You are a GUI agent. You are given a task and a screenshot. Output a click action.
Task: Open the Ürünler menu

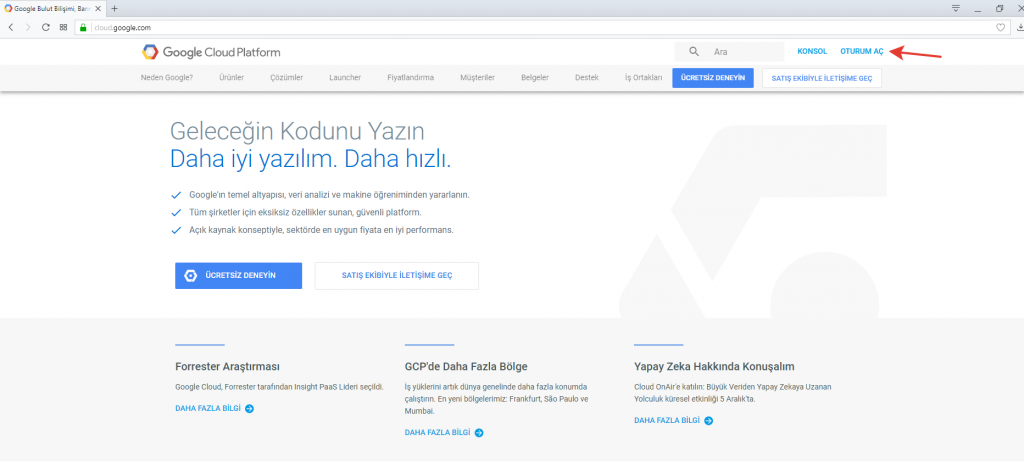pos(232,78)
